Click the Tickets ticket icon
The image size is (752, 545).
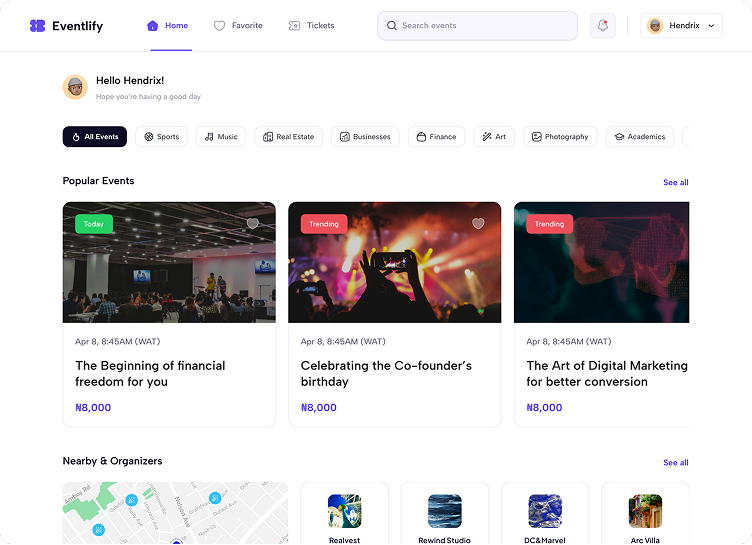point(294,26)
